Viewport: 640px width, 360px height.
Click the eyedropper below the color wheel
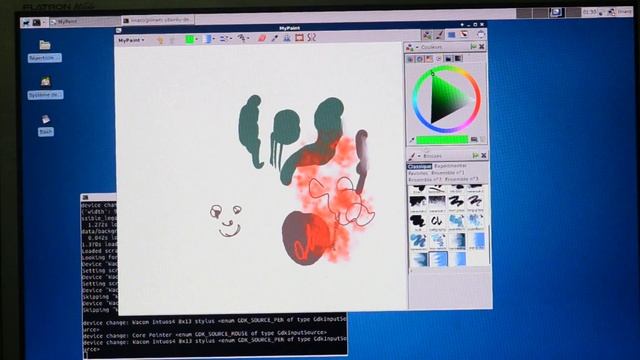(x=411, y=140)
